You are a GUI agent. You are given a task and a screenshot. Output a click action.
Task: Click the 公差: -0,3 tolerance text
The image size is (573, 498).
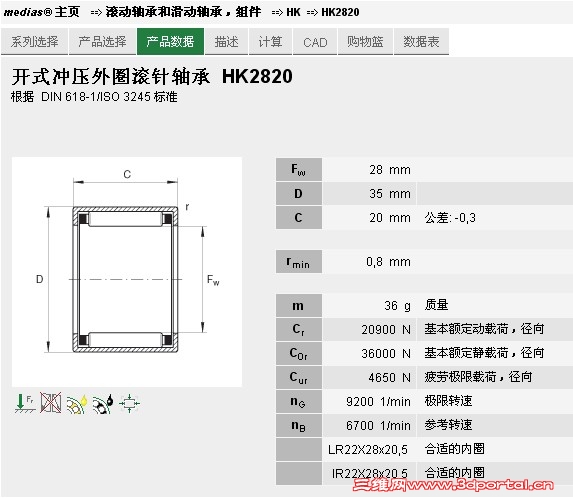(x=450, y=218)
